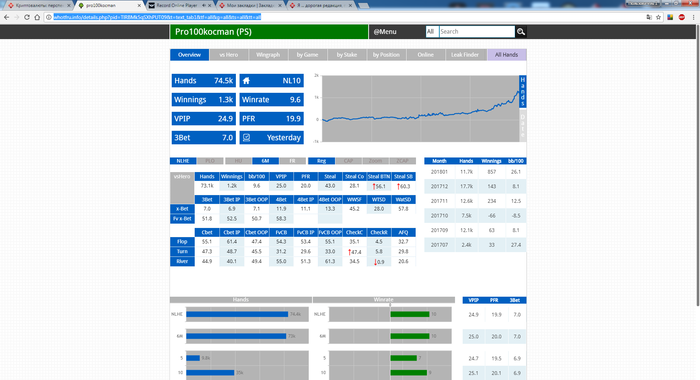700x380 pixels.
Task: Toggle the CAP game type filter
Action: point(348,161)
